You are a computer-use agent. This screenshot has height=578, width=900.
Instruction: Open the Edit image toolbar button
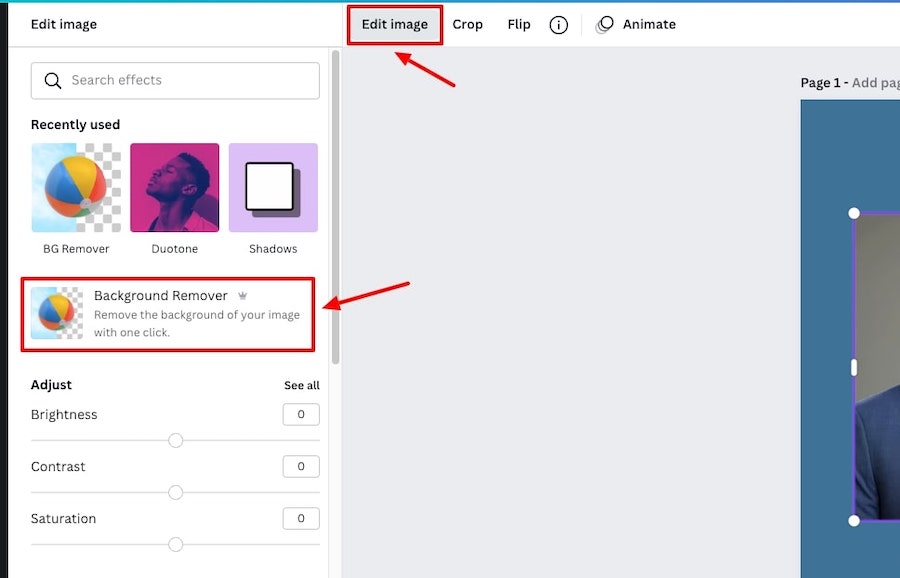395,25
